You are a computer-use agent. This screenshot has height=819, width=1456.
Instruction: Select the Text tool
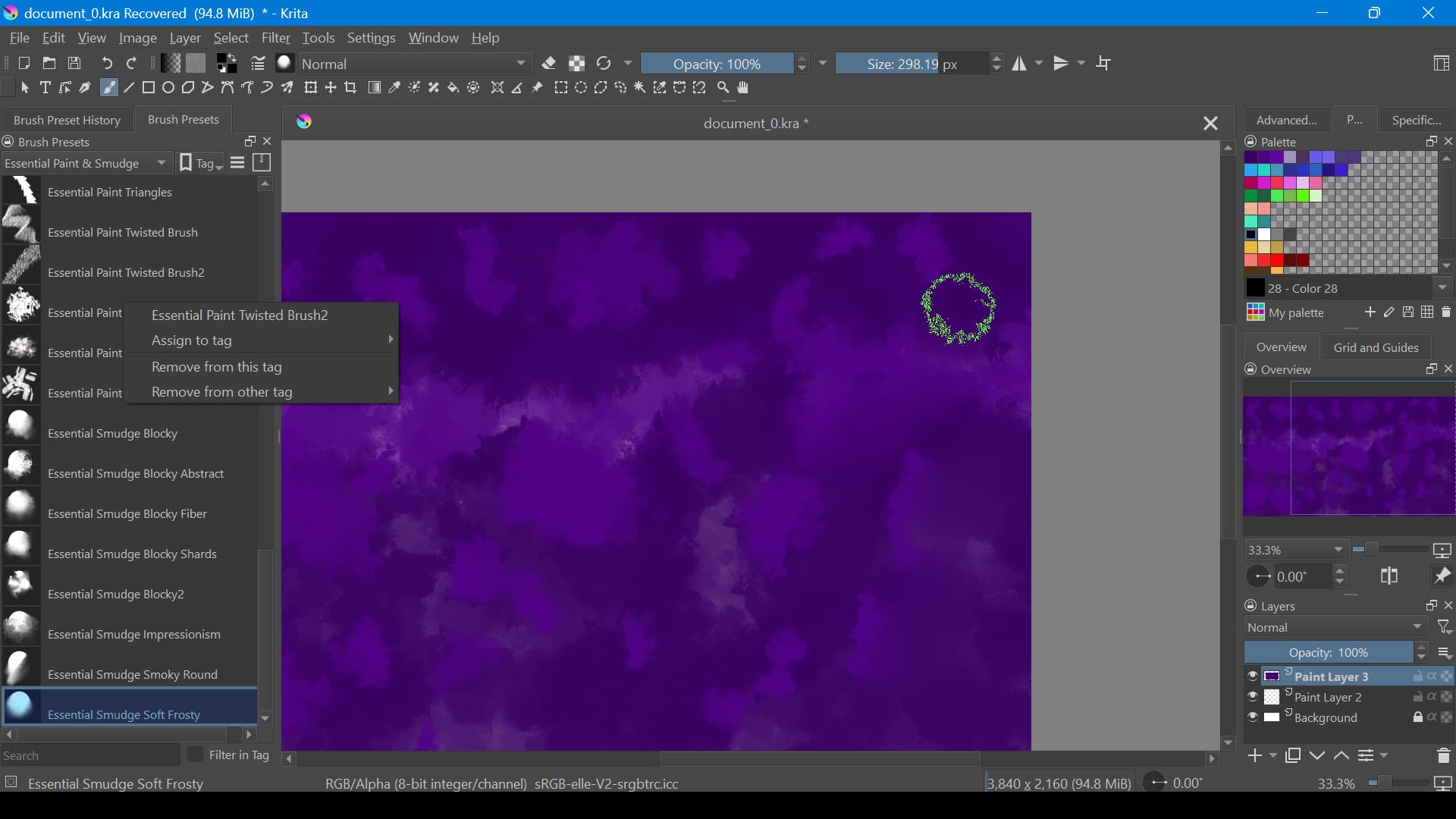pos(45,88)
